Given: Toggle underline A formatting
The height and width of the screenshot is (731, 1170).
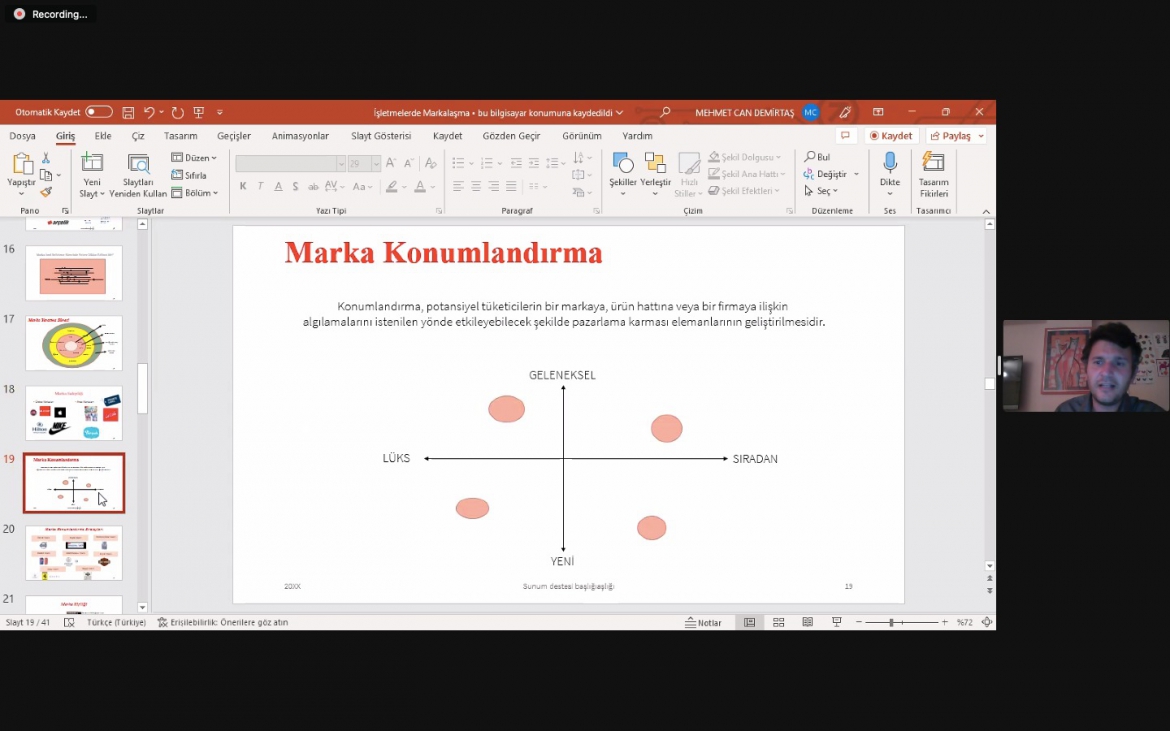Looking at the screenshot, I should pos(278,186).
